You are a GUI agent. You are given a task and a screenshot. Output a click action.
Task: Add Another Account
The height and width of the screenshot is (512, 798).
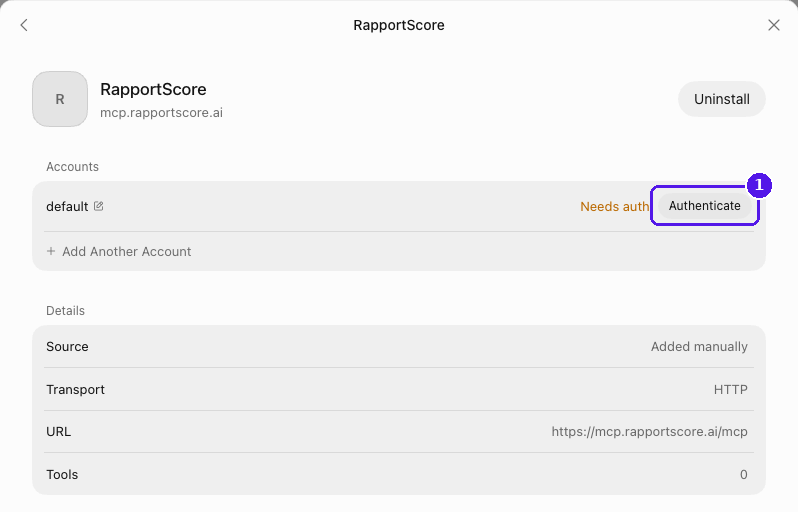(x=119, y=251)
